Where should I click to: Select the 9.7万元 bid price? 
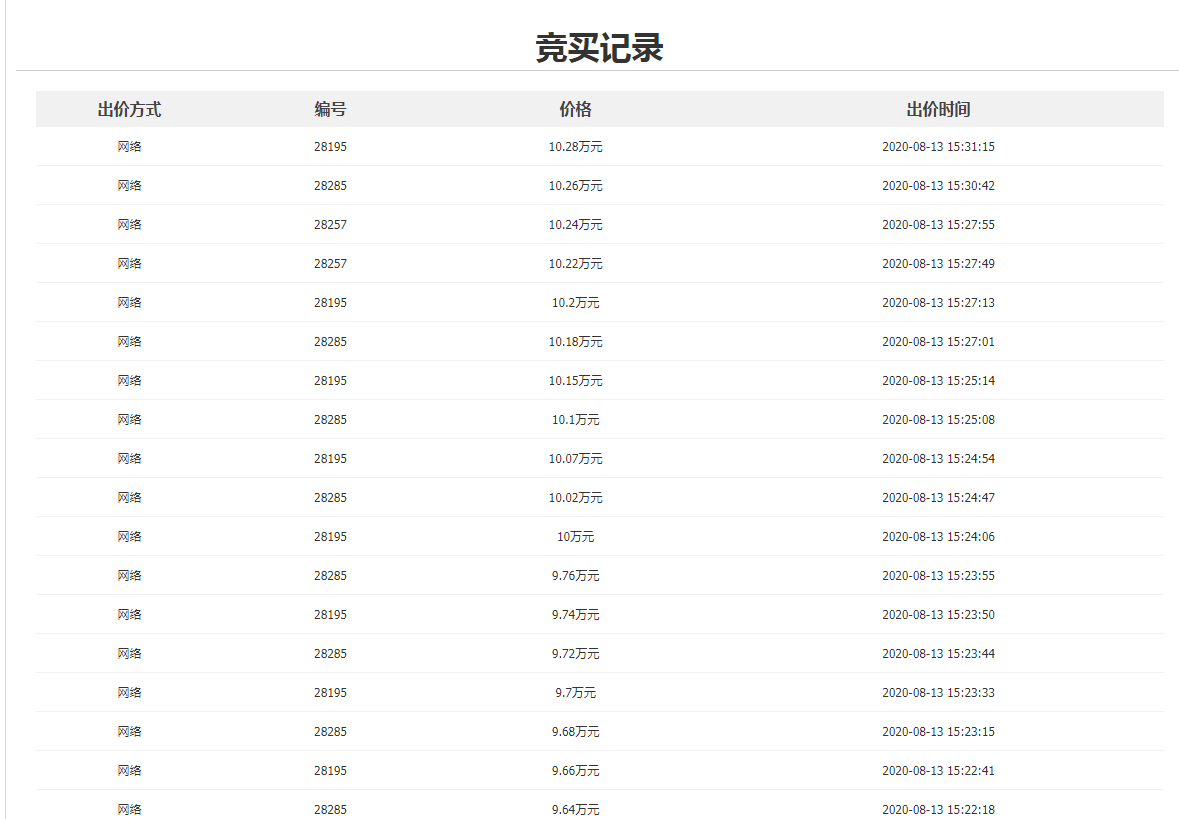tap(575, 693)
